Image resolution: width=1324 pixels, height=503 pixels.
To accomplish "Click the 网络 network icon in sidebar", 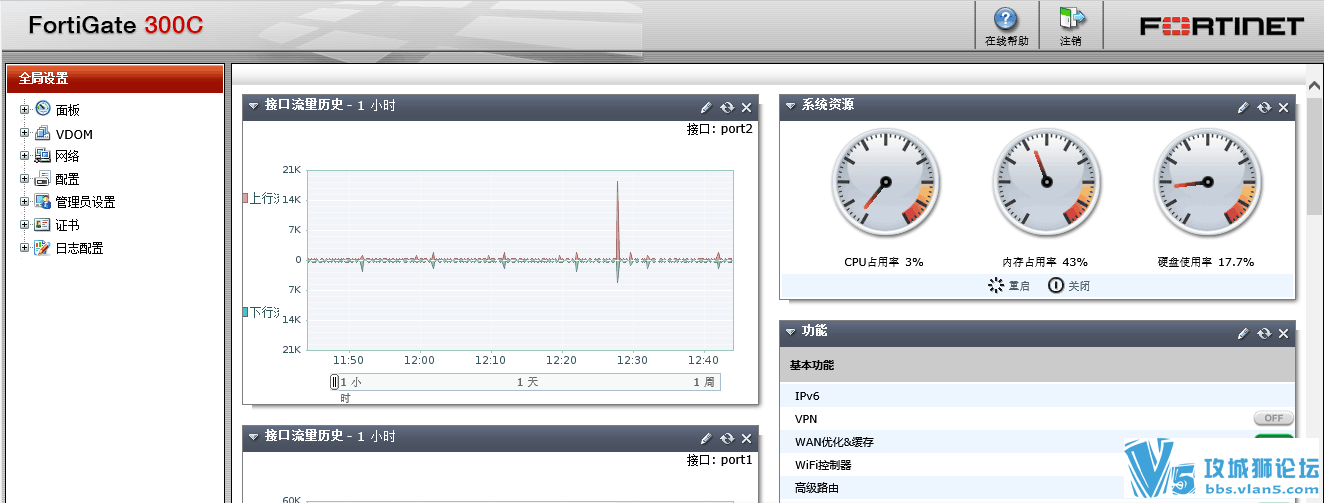I will (42, 156).
